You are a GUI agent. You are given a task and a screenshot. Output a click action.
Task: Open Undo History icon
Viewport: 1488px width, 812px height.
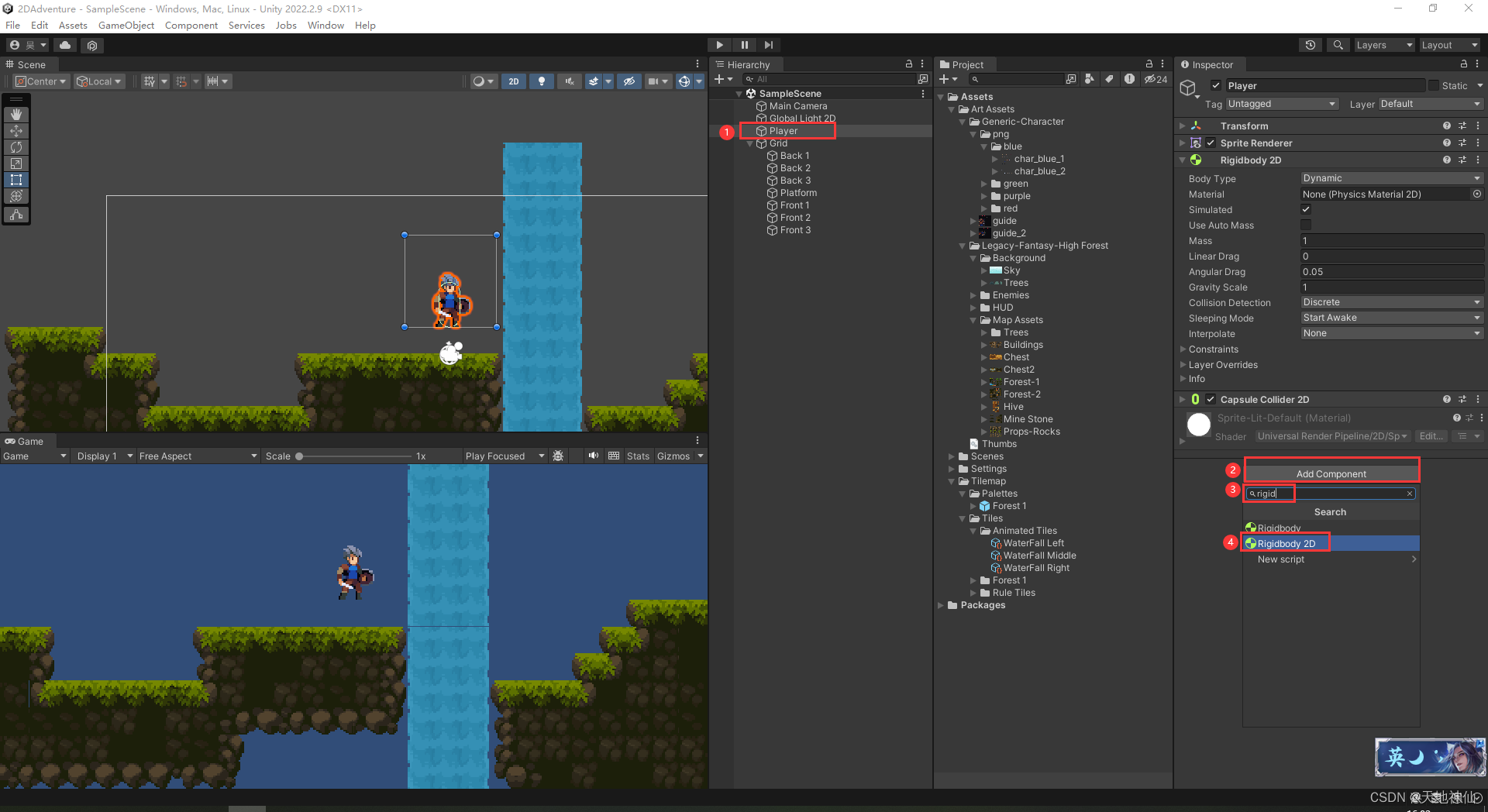(1310, 45)
